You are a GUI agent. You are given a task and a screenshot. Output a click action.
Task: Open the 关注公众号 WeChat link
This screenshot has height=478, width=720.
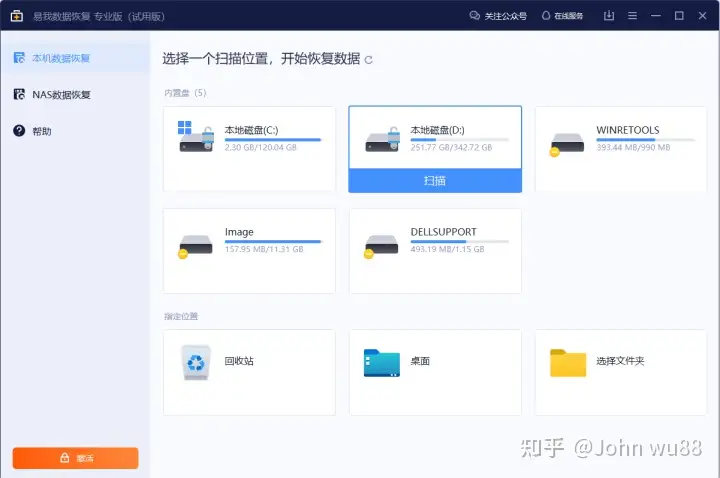point(498,16)
